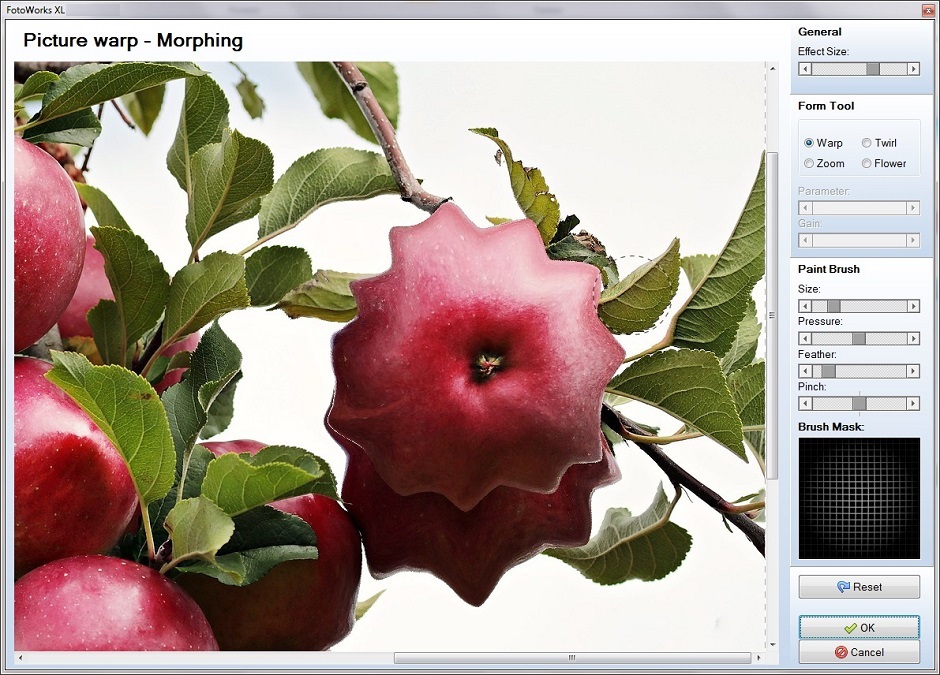Click the red prohibition icon on Cancel
The image size is (940, 675).
pyautogui.click(x=840, y=652)
